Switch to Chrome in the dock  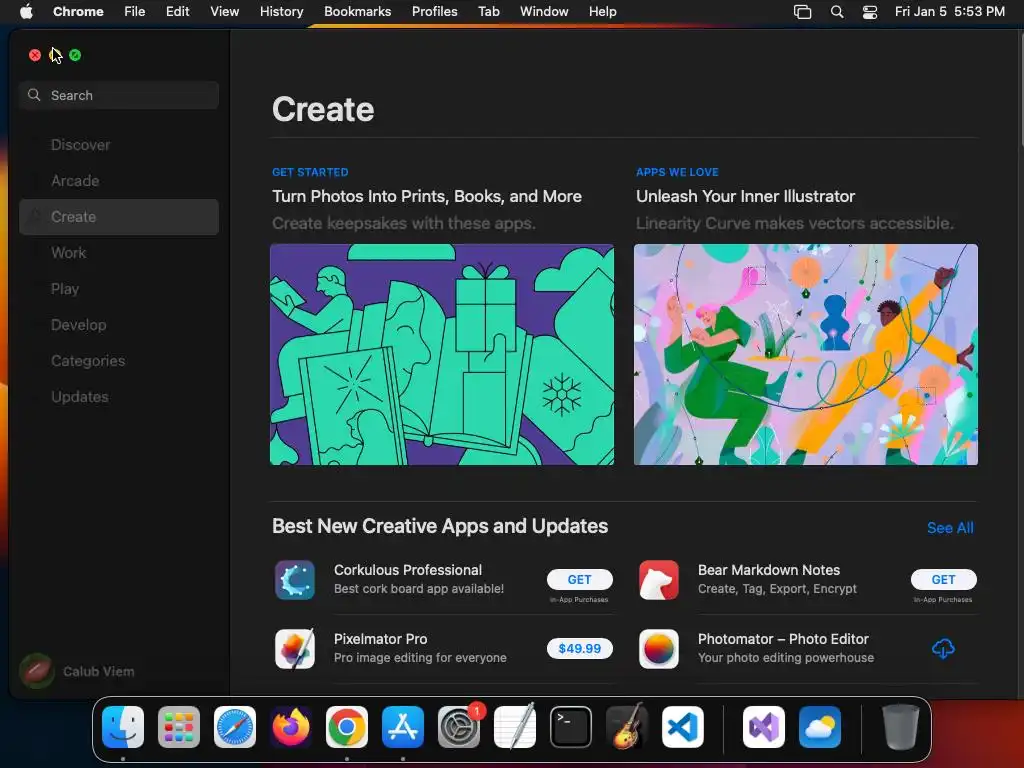347,727
